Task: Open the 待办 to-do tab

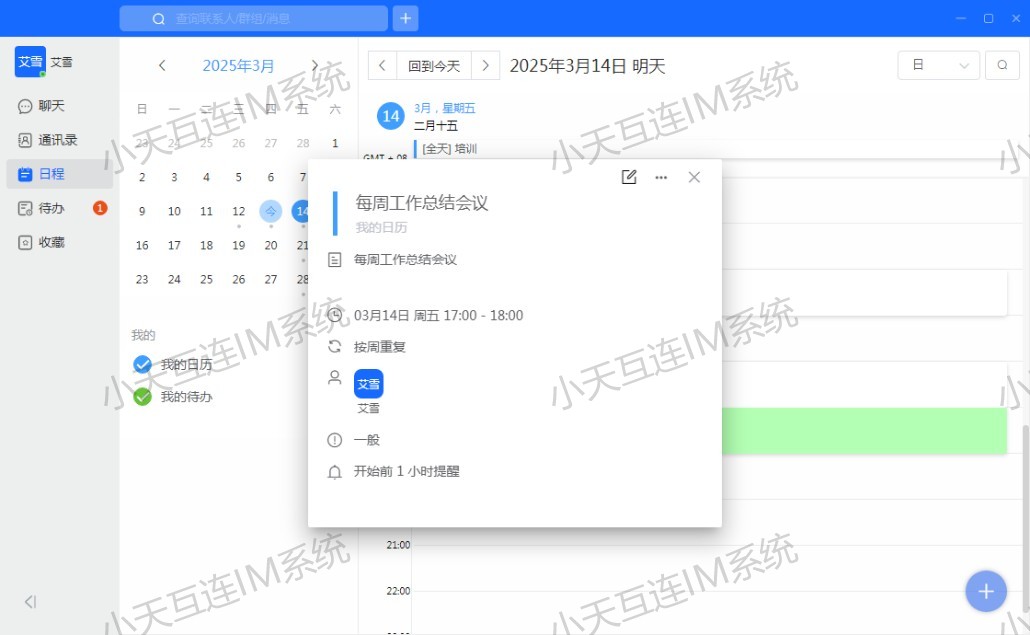Action: (52, 208)
